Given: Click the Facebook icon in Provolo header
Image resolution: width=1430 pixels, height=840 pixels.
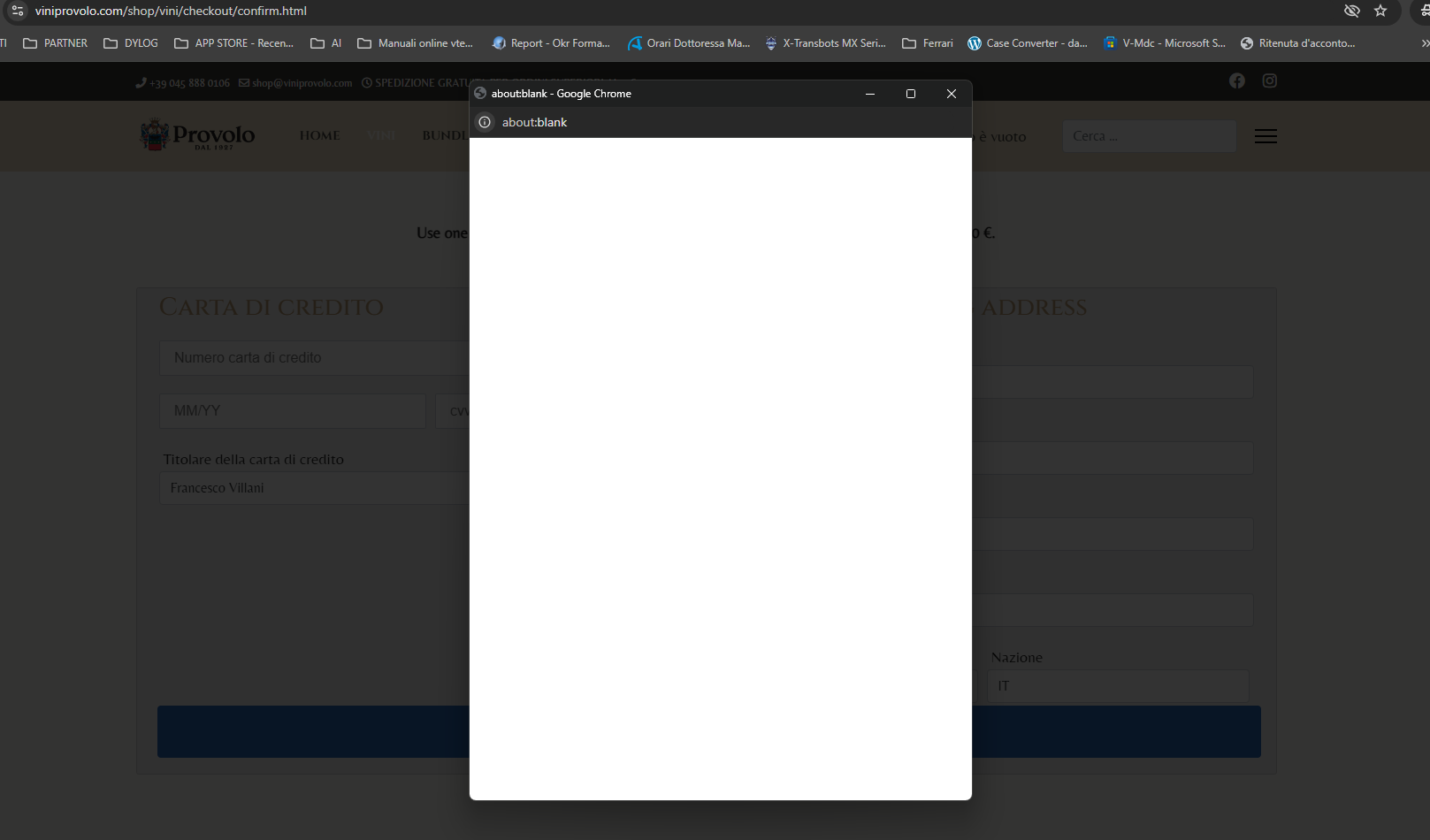Looking at the screenshot, I should click(1237, 81).
